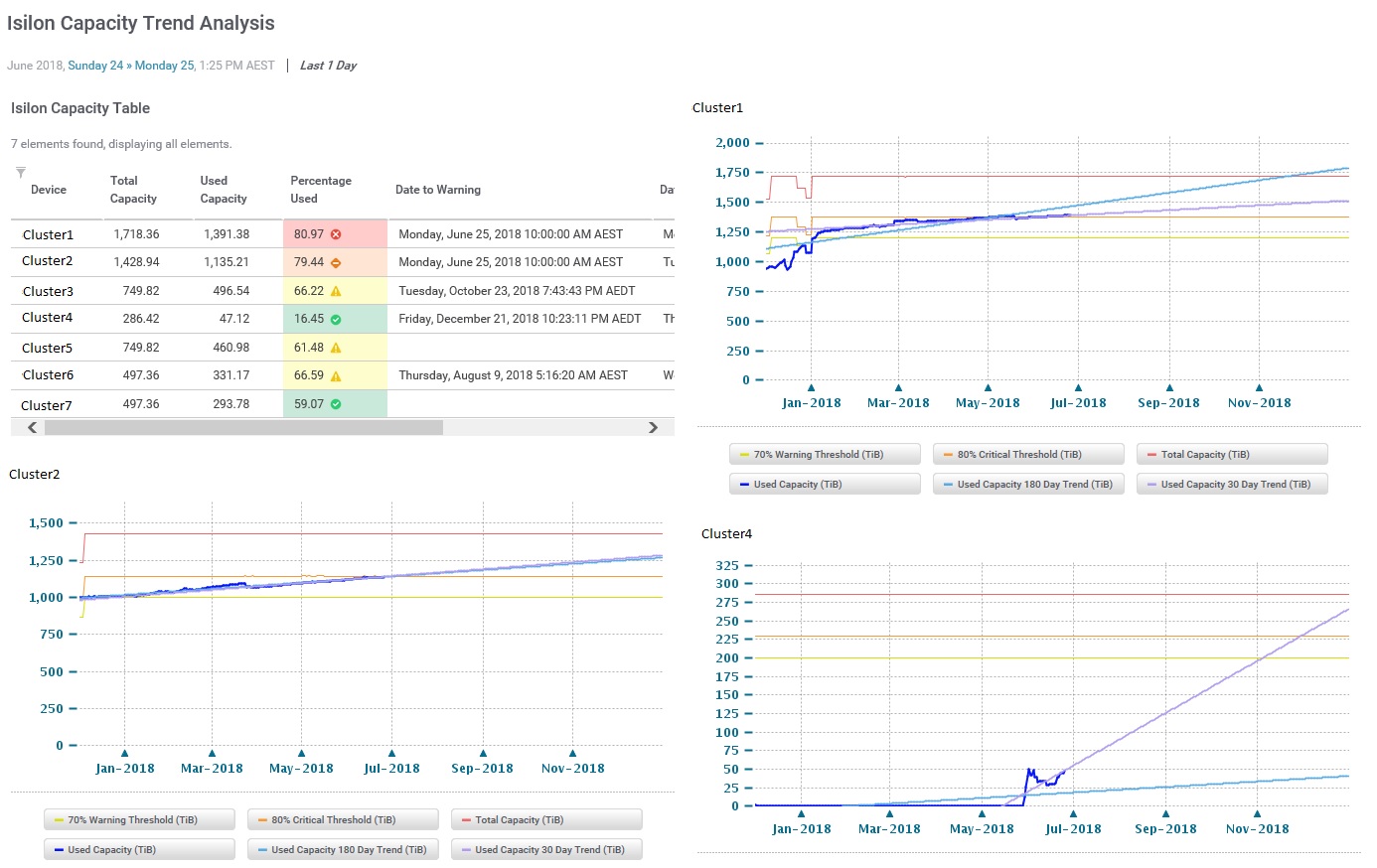Open the Last 1 Day time range selector

(328, 66)
